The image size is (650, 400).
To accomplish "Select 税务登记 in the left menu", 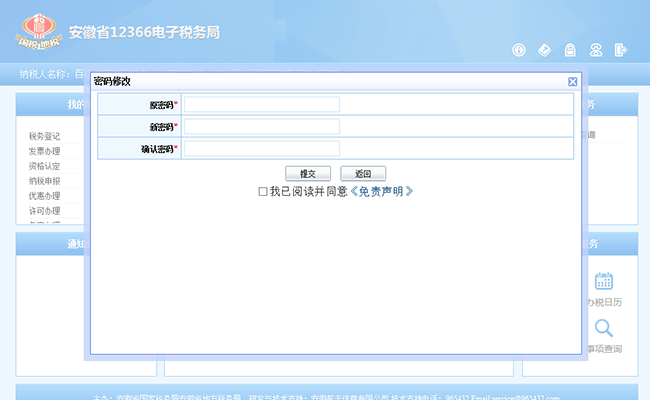I will click(x=45, y=136).
